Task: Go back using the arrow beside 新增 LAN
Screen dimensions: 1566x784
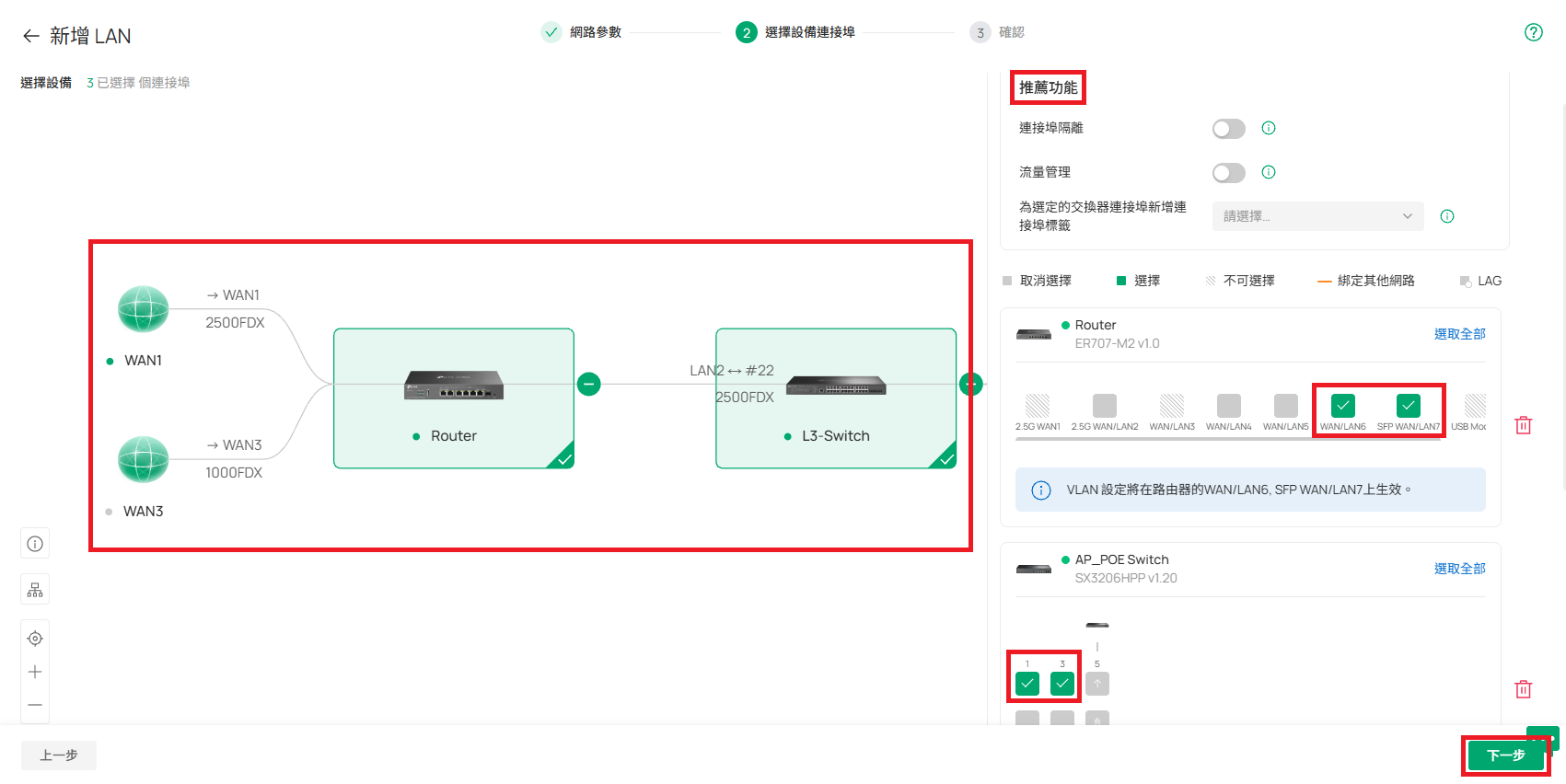Action: pos(31,36)
